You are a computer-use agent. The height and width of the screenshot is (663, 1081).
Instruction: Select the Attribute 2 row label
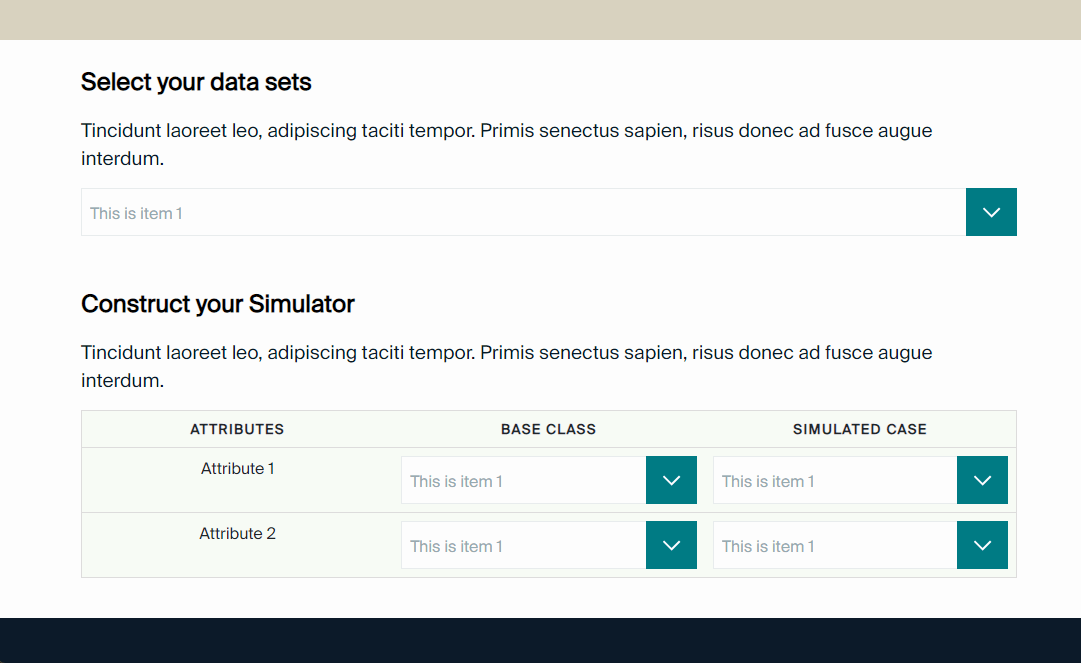pos(237,533)
